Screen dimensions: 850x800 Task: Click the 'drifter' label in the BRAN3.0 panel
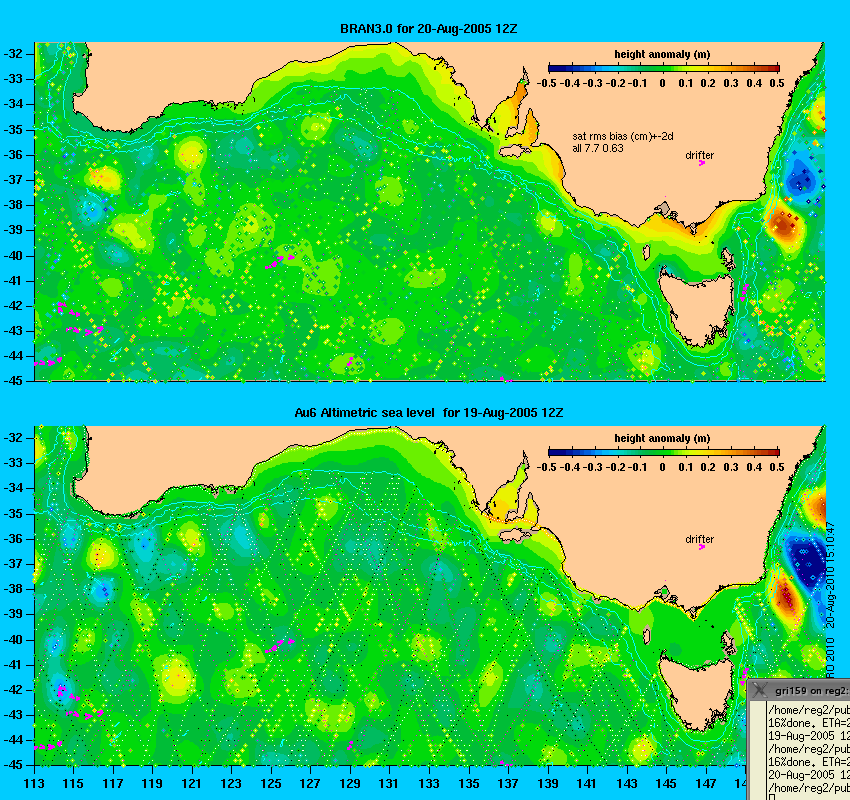[x=699, y=155]
